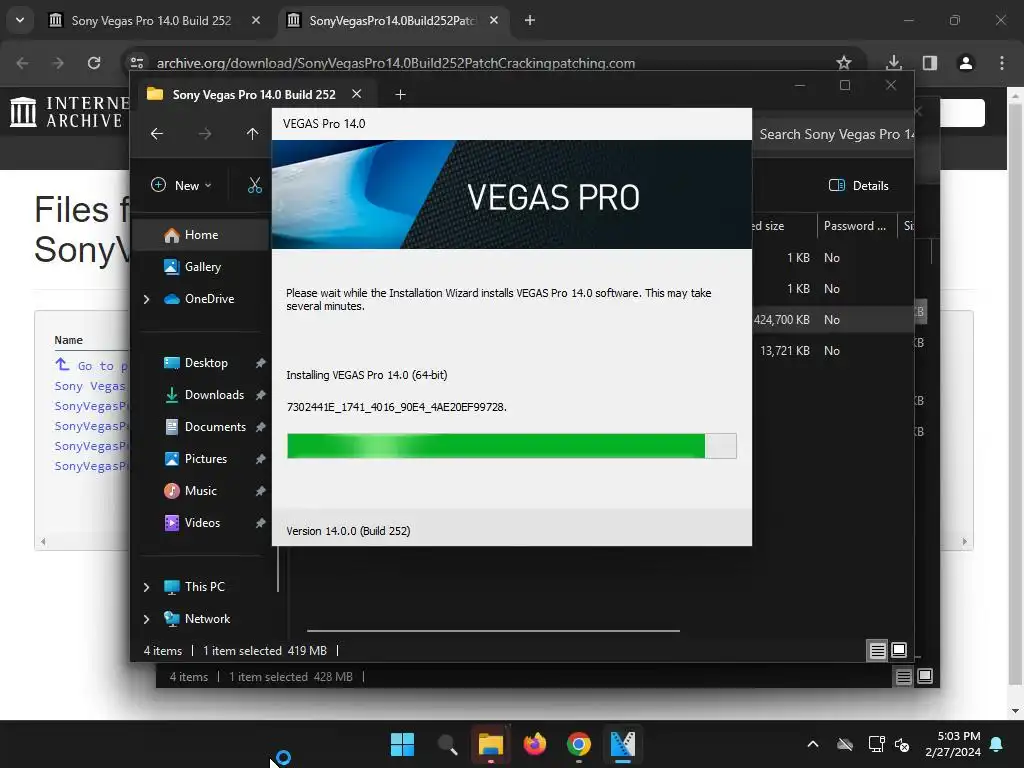The height and width of the screenshot is (768, 1024).
Task: Switch the rear Explorer window to details view
Action: click(x=903, y=677)
